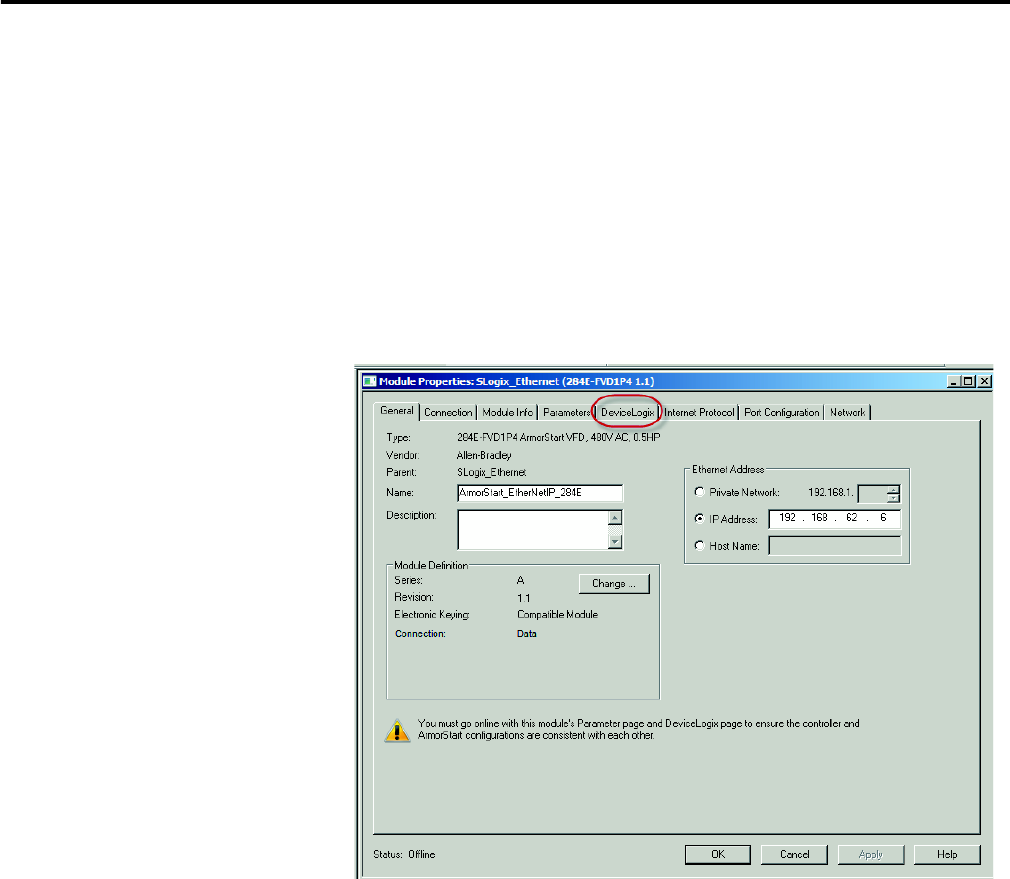Open the DeviceLogix tab
Image resolution: width=1010 pixels, height=879 pixels.
tap(627, 412)
